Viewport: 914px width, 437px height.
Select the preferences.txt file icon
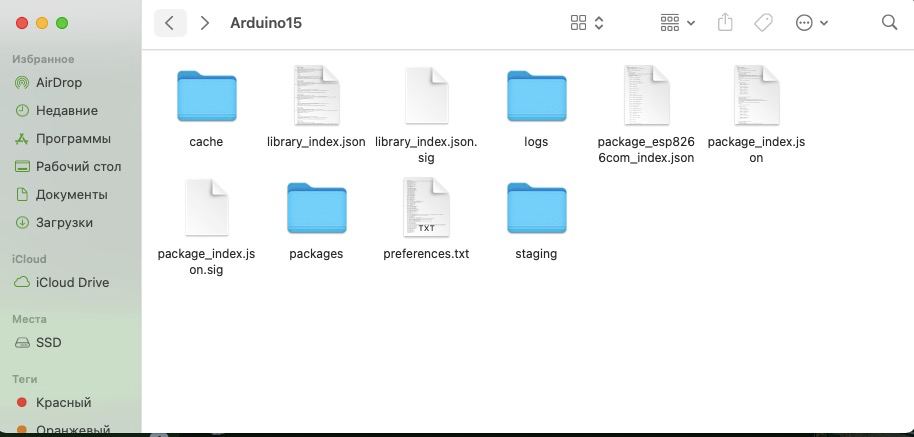tap(427, 207)
